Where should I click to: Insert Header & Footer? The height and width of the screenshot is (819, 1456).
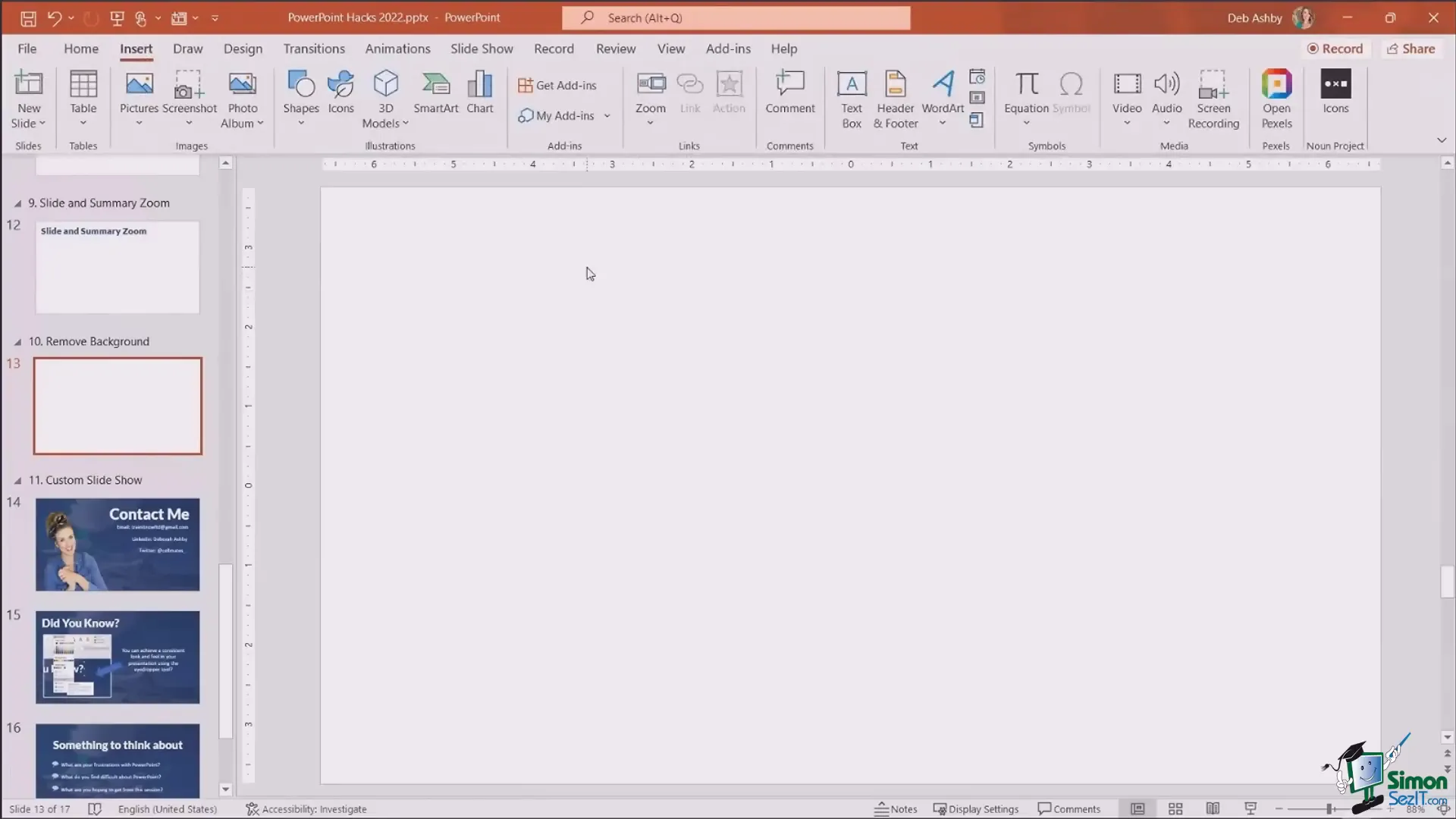tap(896, 100)
